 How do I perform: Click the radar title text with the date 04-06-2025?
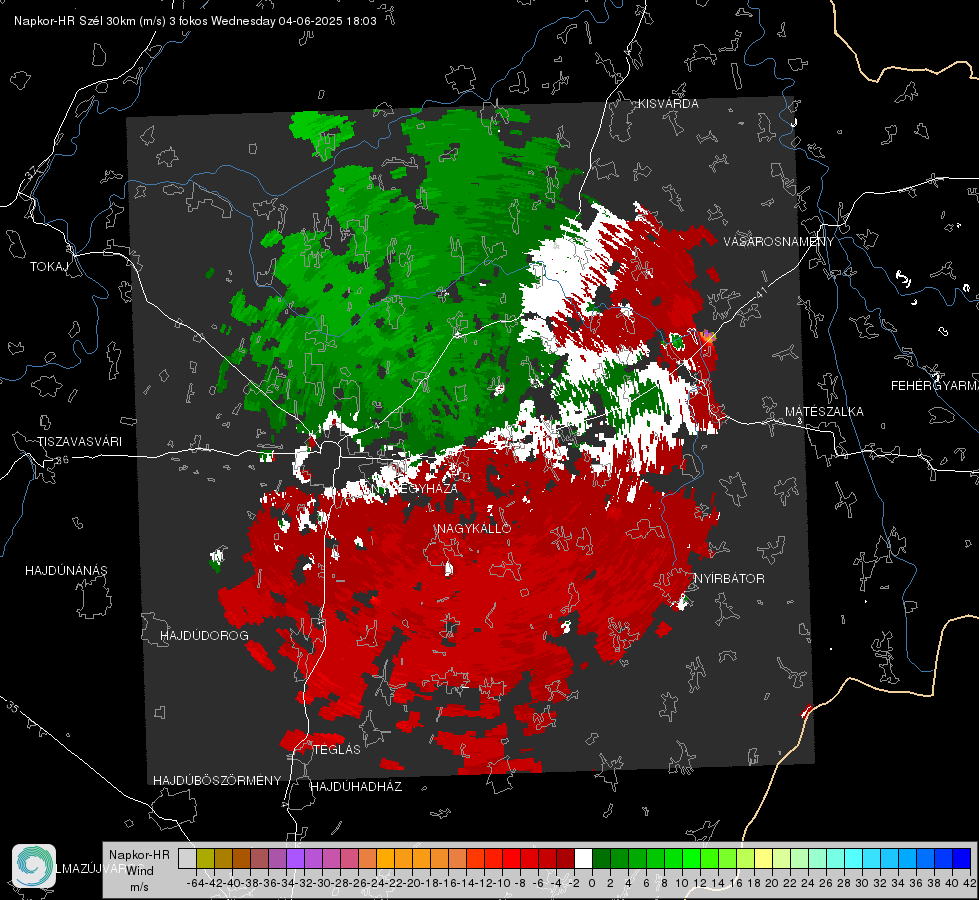click(x=195, y=21)
